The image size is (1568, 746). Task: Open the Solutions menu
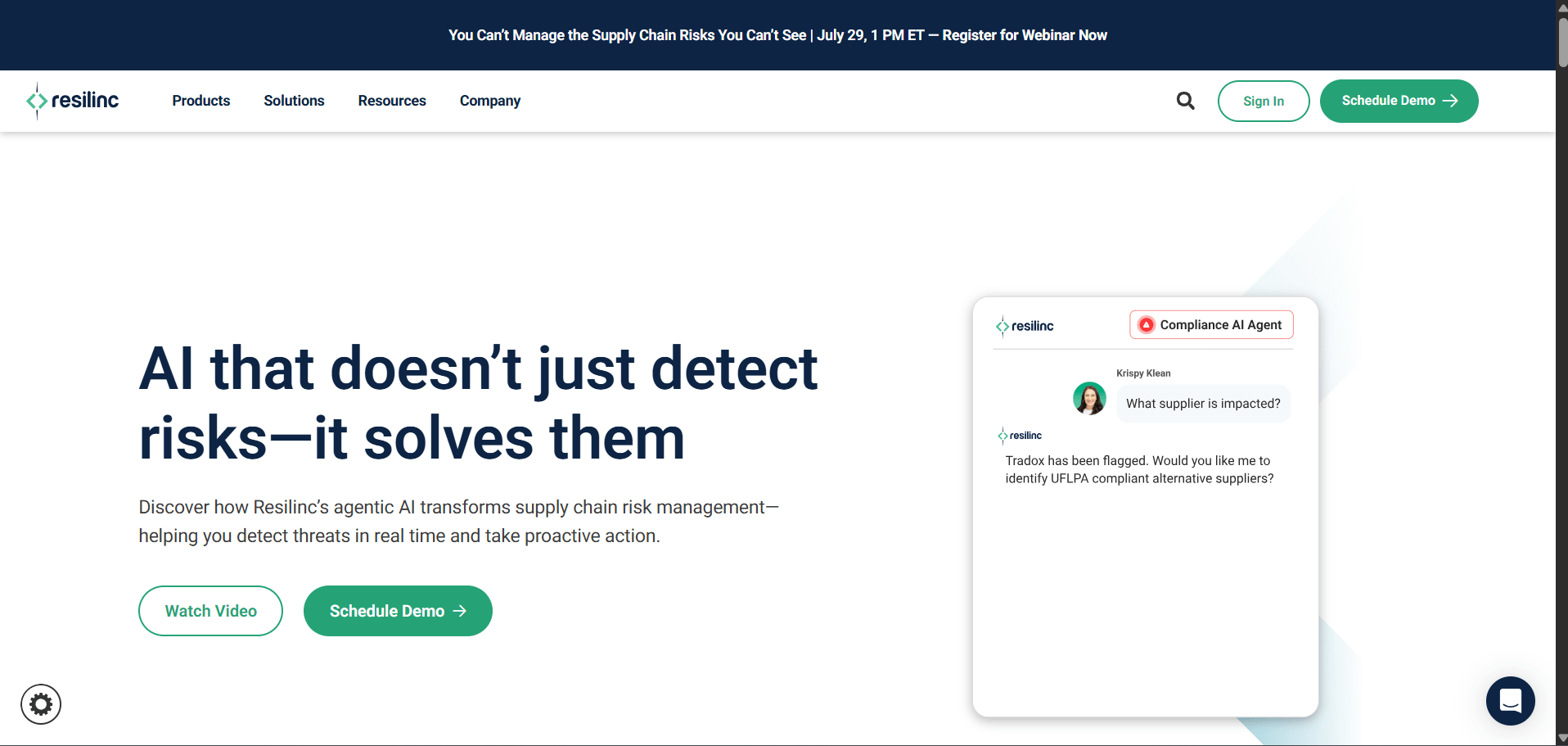[x=294, y=101]
